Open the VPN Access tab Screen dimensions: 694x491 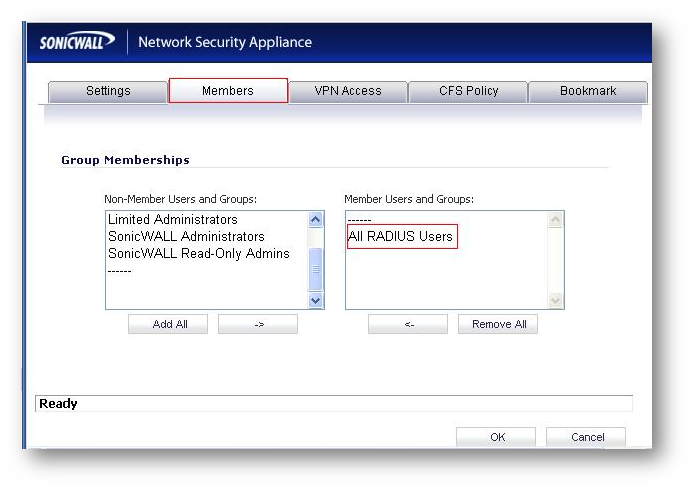348,91
